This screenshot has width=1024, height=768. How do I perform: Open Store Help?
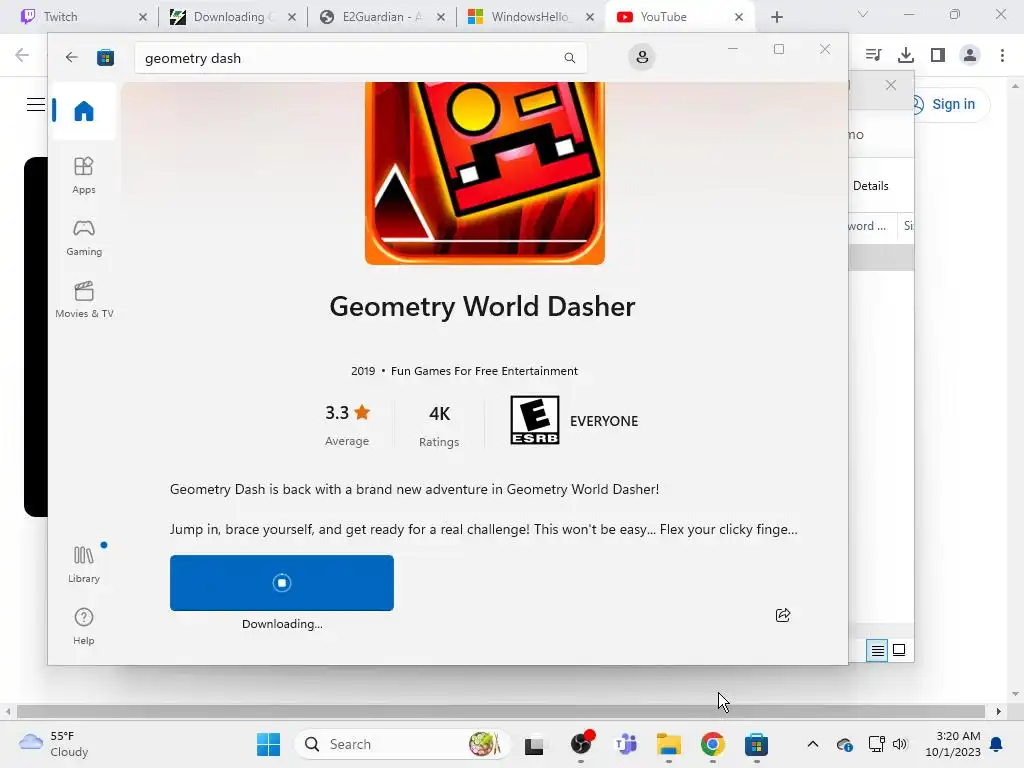[84, 626]
